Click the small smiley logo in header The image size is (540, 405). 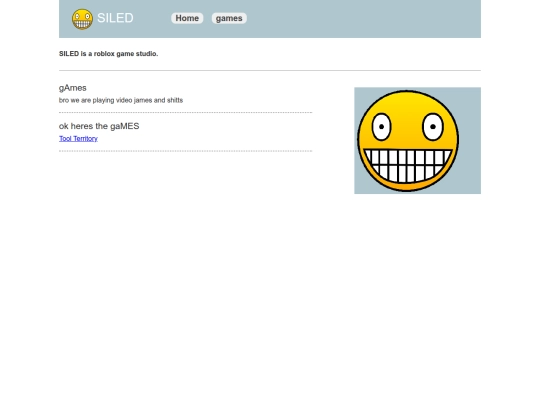[x=82, y=19]
